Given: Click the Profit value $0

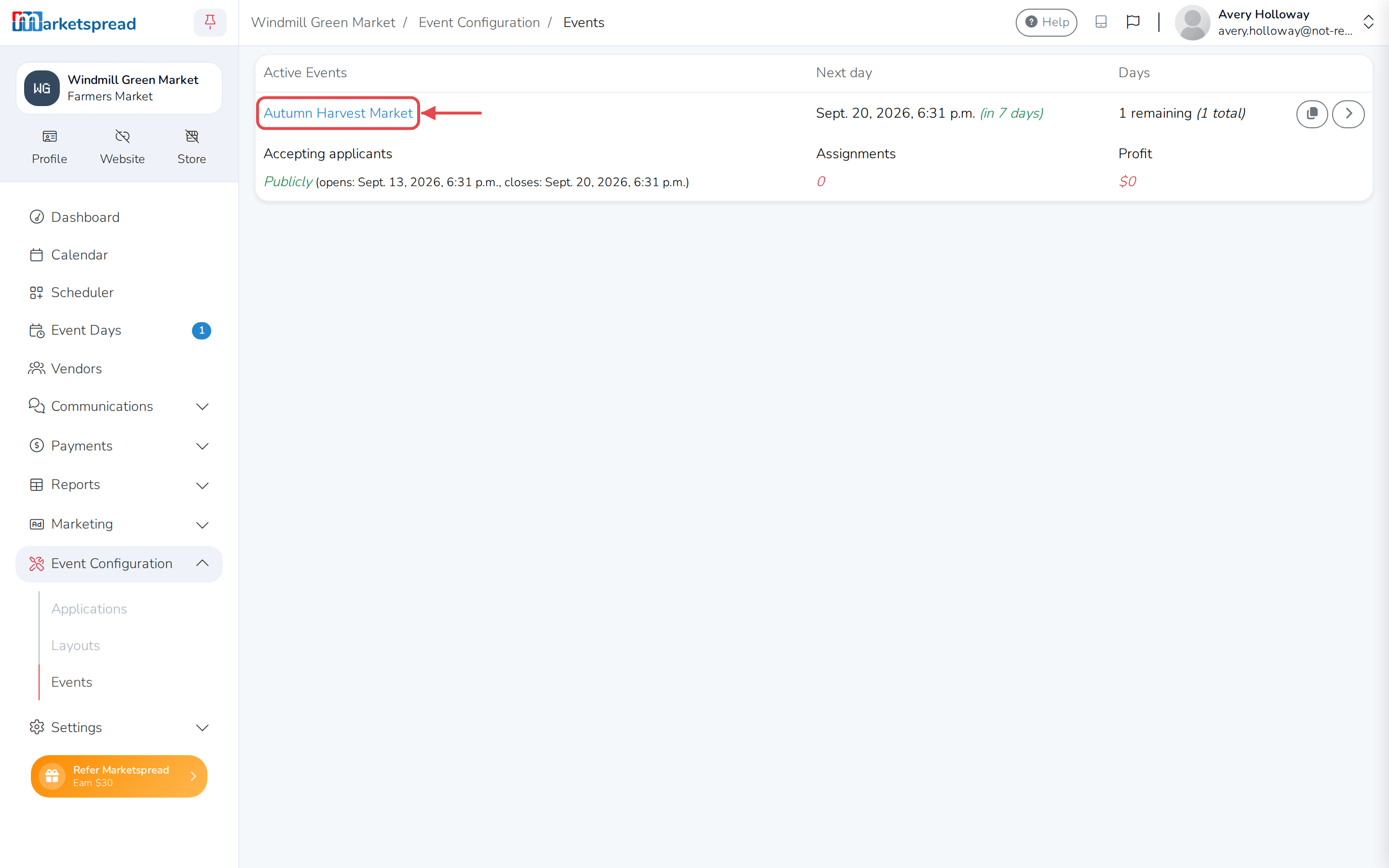Looking at the screenshot, I should 1127,181.
